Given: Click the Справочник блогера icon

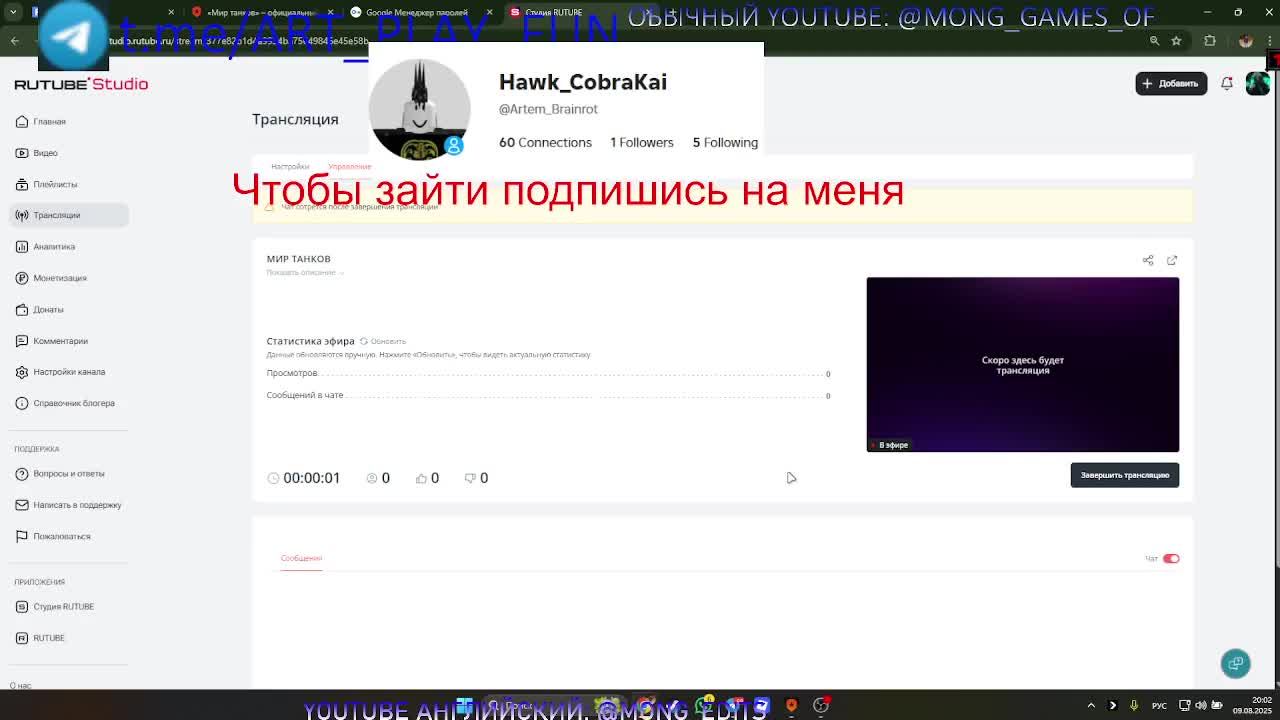Looking at the screenshot, I should pyautogui.click(x=22, y=403).
